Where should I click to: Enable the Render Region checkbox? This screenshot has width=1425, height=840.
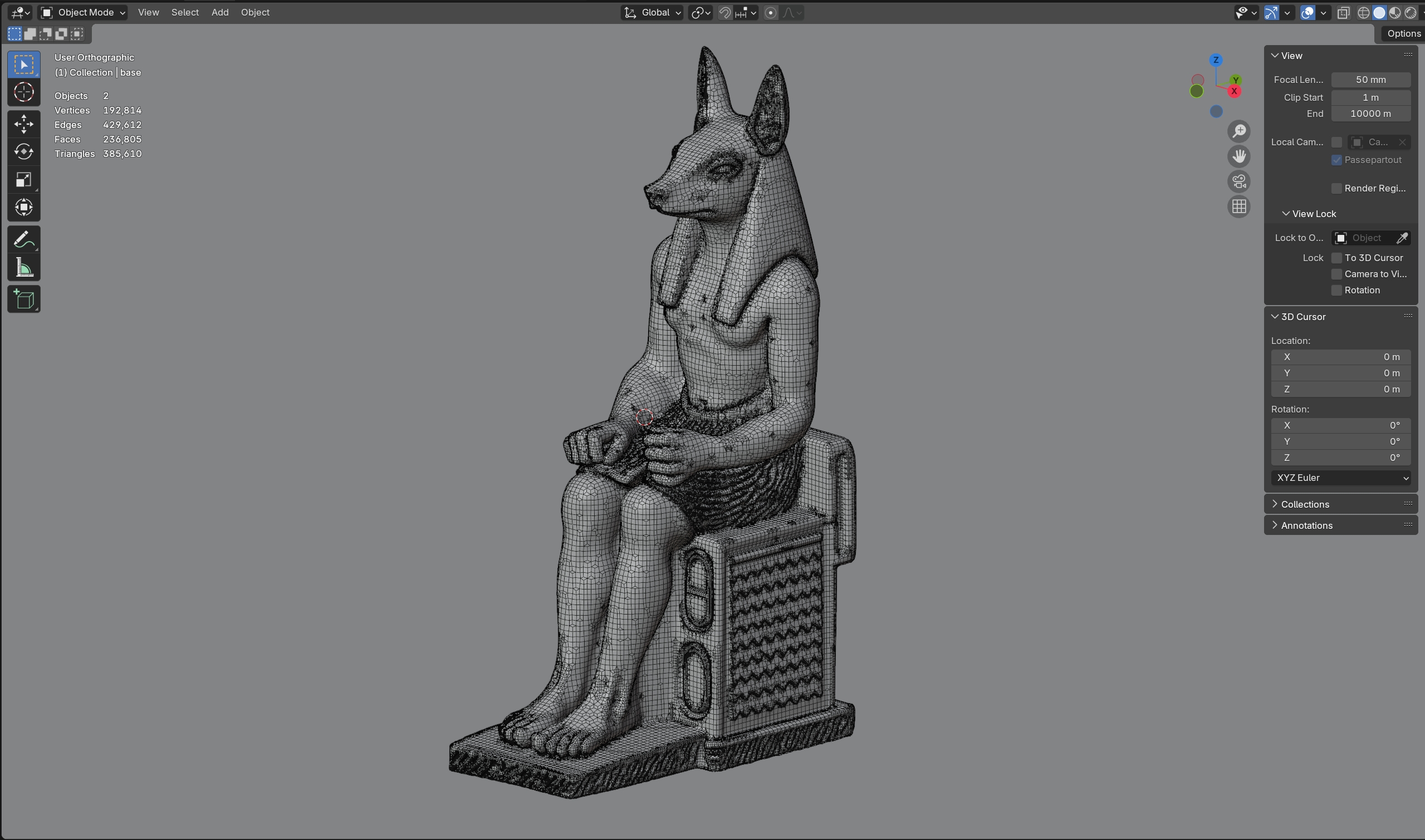click(1336, 189)
